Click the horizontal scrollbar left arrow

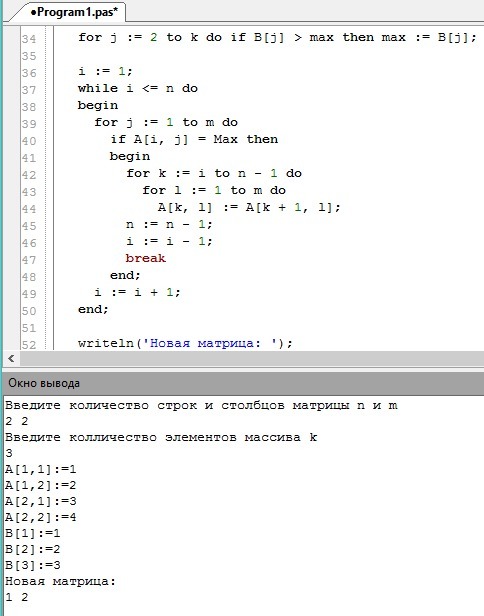(11, 358)
